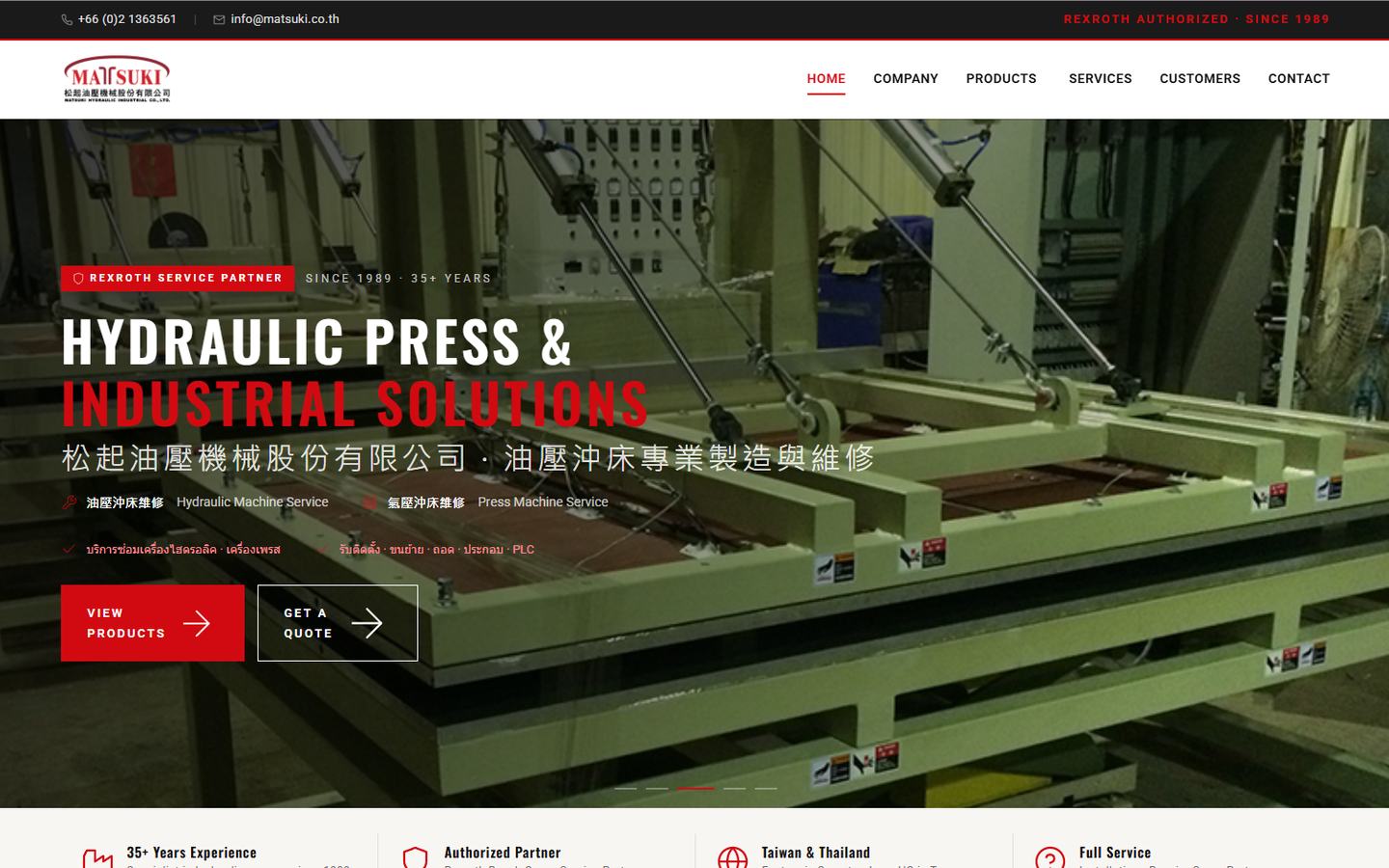Select the first carousel slide indicator
Image resolution: width=1389 pixels, height=868 pixels.
point(626,788)
